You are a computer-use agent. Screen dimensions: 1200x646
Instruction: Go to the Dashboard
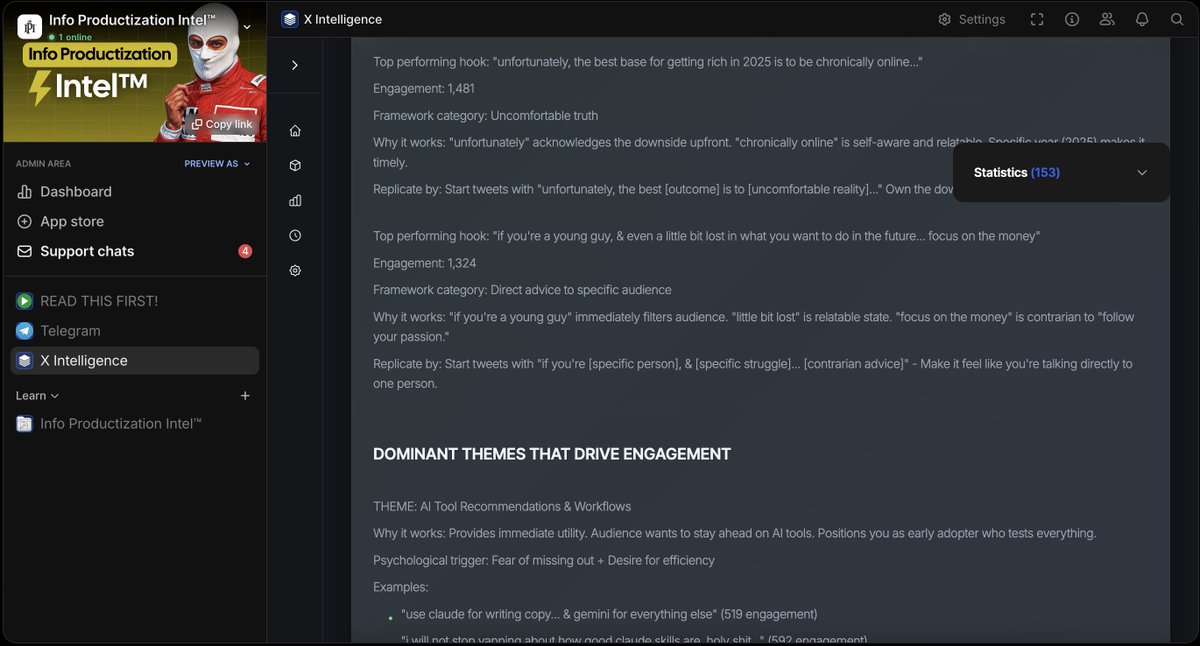pos(76,191)
